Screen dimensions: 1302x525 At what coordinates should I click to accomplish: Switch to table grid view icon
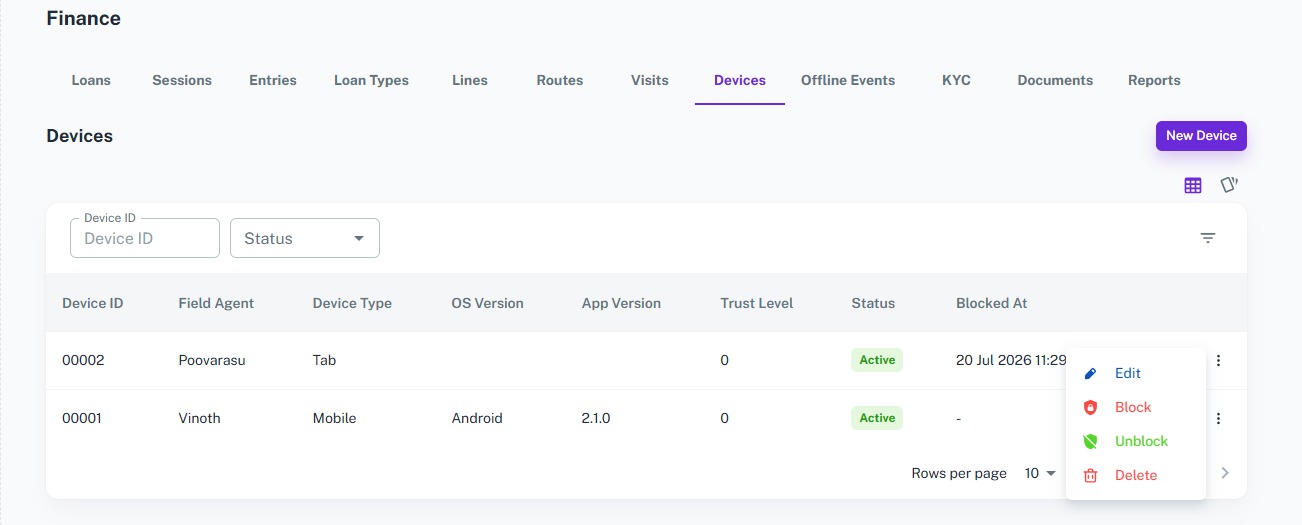coord(1192,185)
